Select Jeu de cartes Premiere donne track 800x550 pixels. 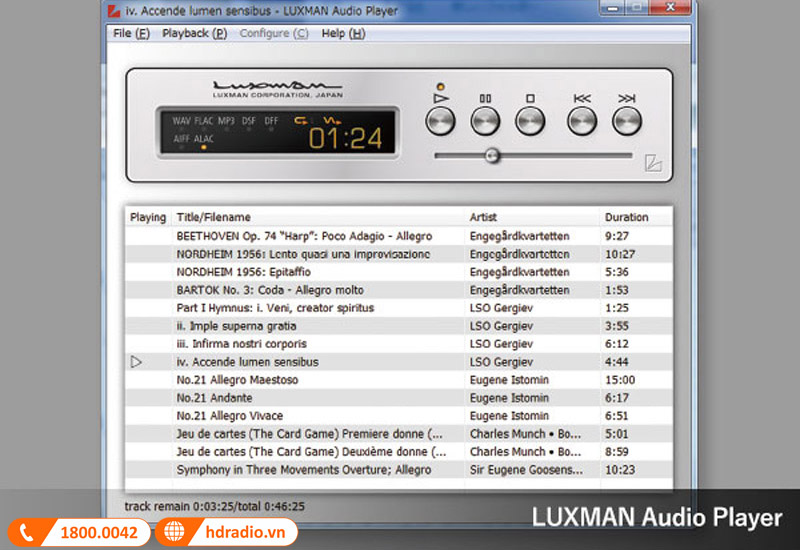click(399, 434)
